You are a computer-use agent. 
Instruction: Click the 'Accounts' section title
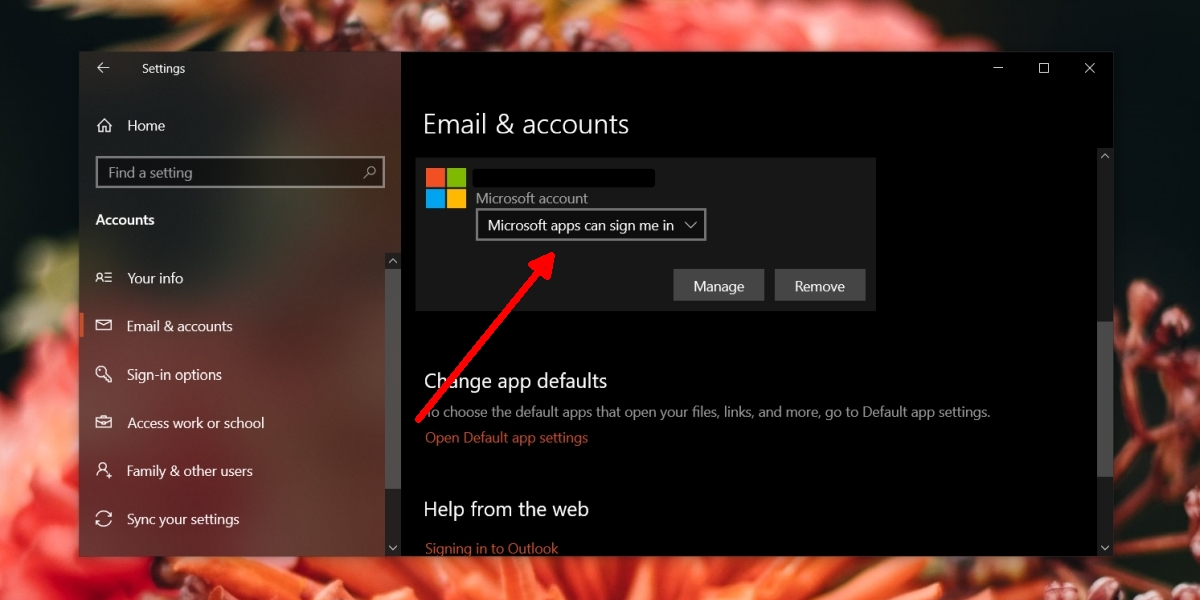pos(125,220)
